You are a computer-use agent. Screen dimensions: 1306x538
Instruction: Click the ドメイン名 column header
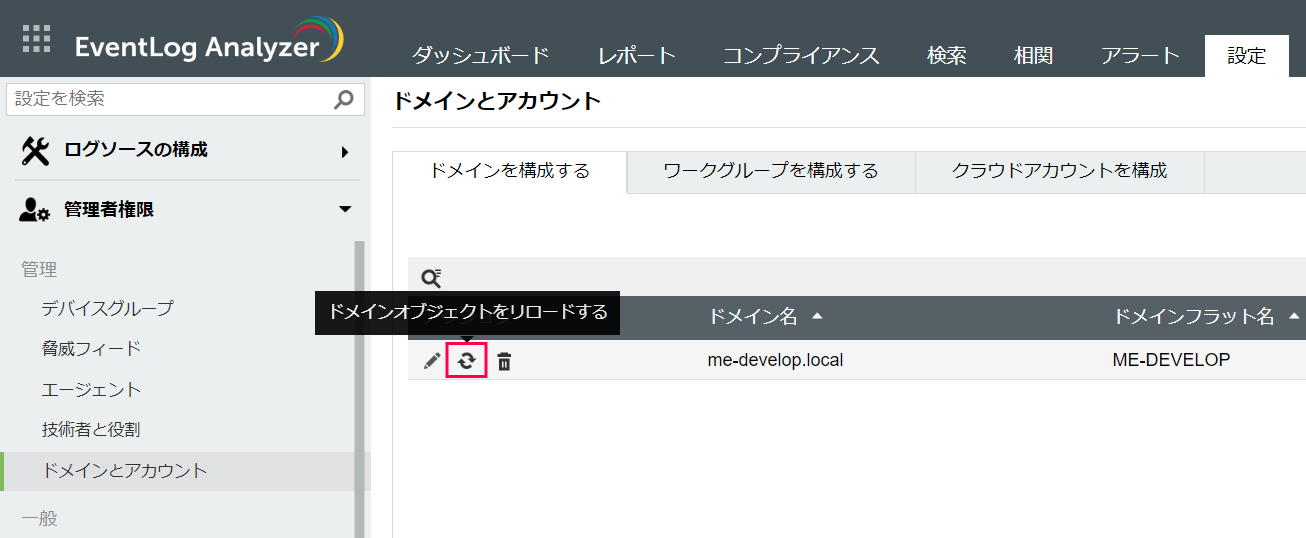click(x=752, y=317)
